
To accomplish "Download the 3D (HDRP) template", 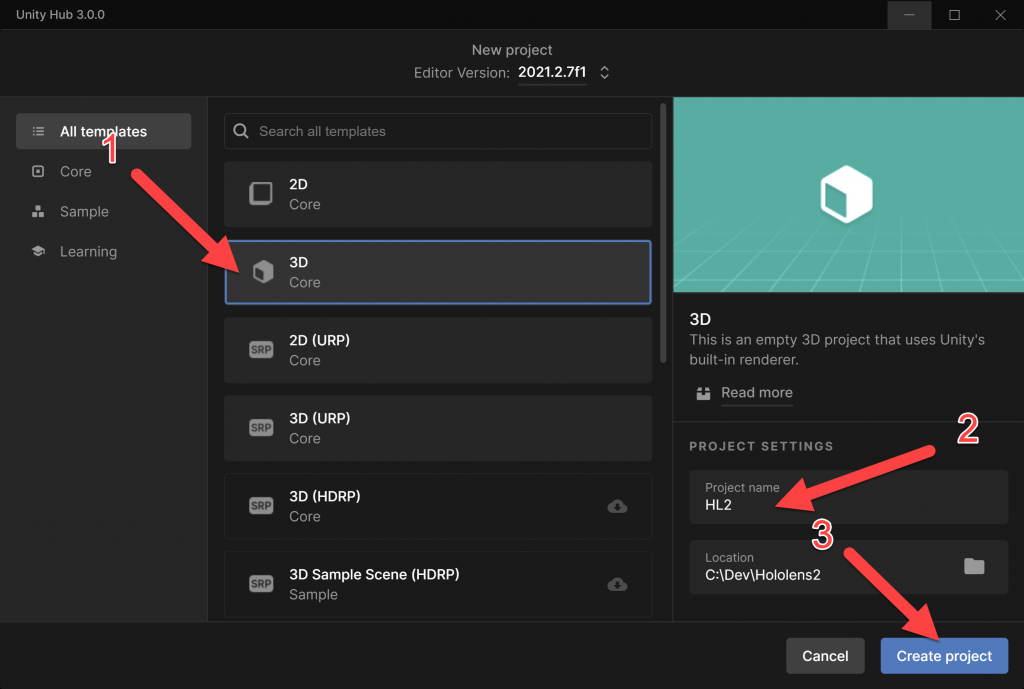I will (617, 506).
